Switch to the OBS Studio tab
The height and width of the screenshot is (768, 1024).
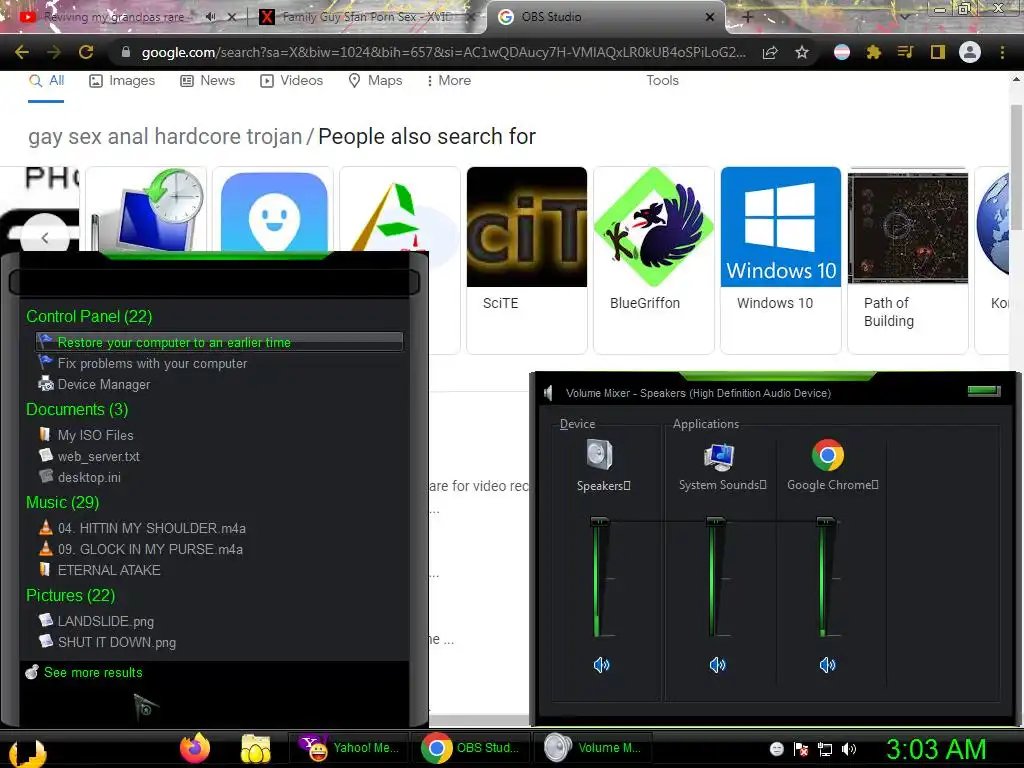coord(606,17)
